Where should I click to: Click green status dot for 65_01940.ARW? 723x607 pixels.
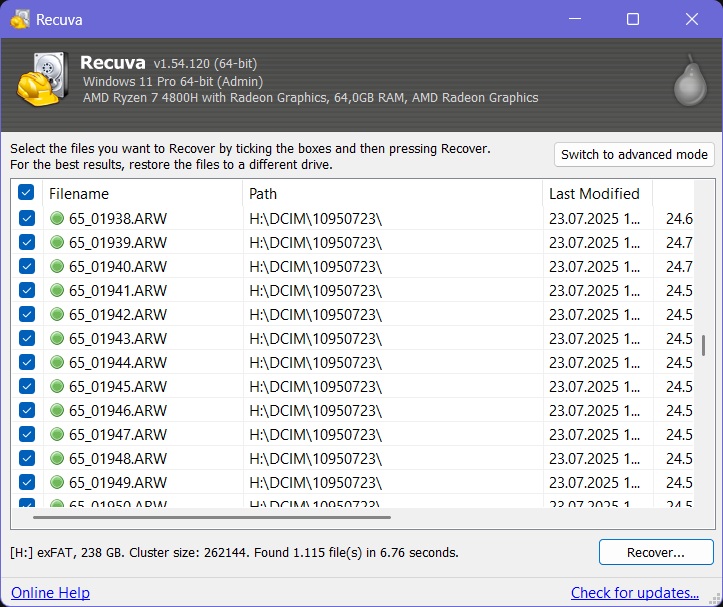[x=57, y=266]
